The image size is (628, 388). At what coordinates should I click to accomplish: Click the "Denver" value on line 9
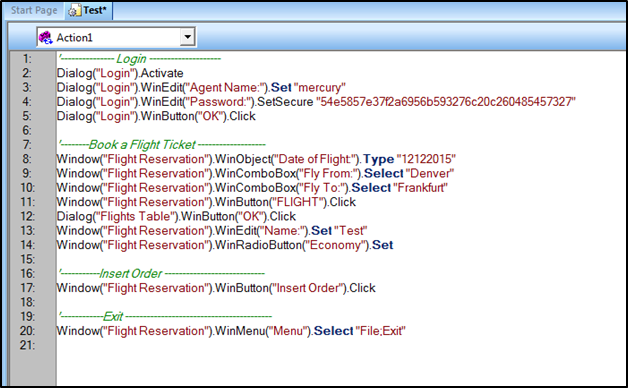click(x=430, y=173)
